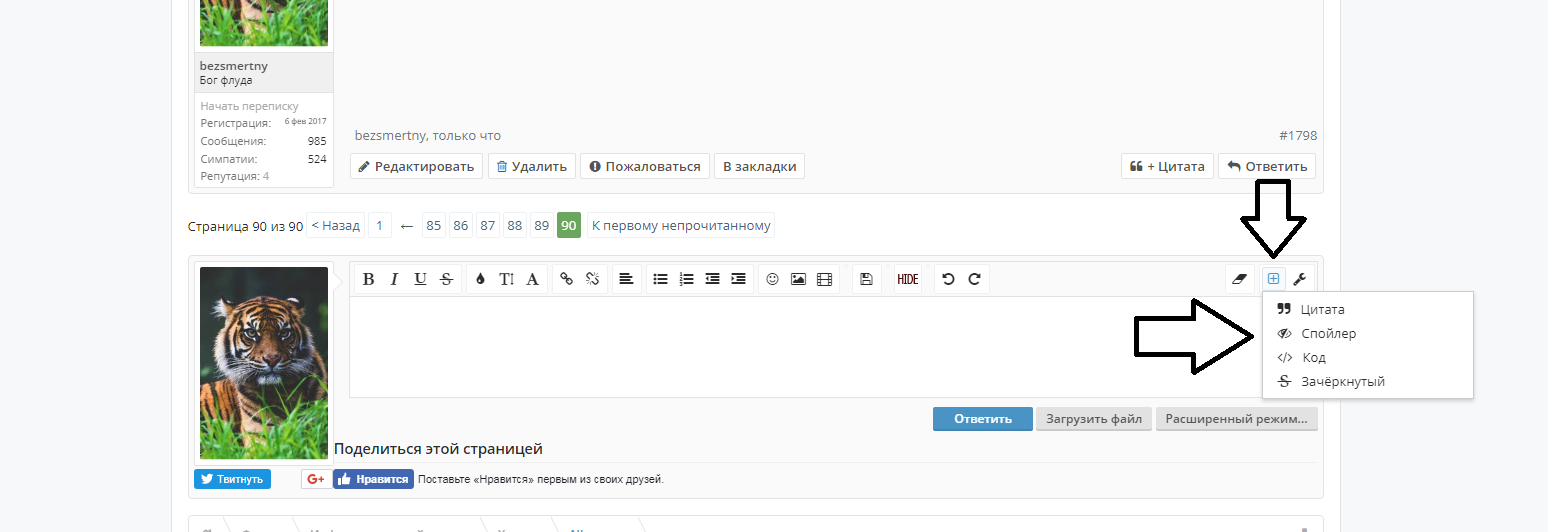Insert media with the film icon
The width and height of the screenshot is (1548, 532).
tap(824, 280)
